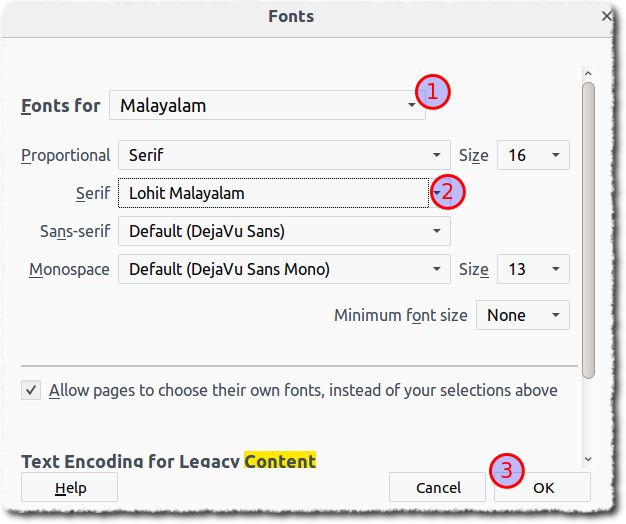Screen dimensions: 626x524
Task: Click the red annotation marker numbered 1
Action: tap(433, 93)
